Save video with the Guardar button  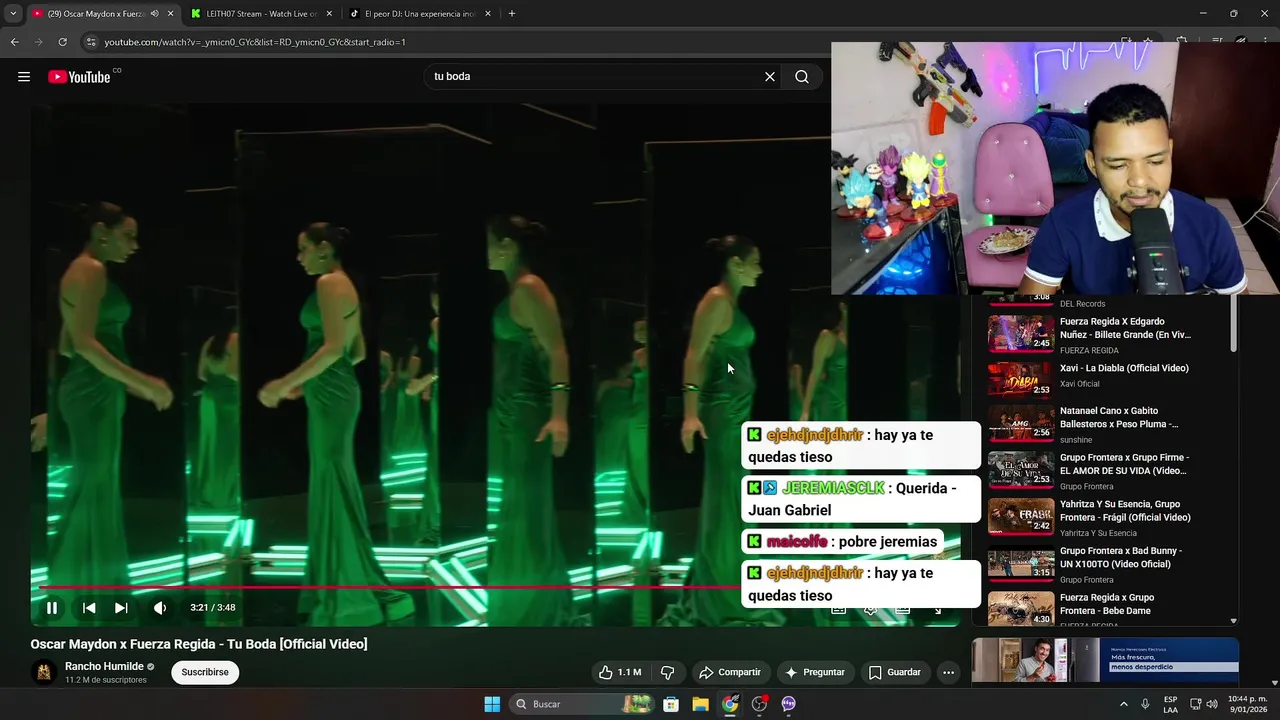(895, 672)
